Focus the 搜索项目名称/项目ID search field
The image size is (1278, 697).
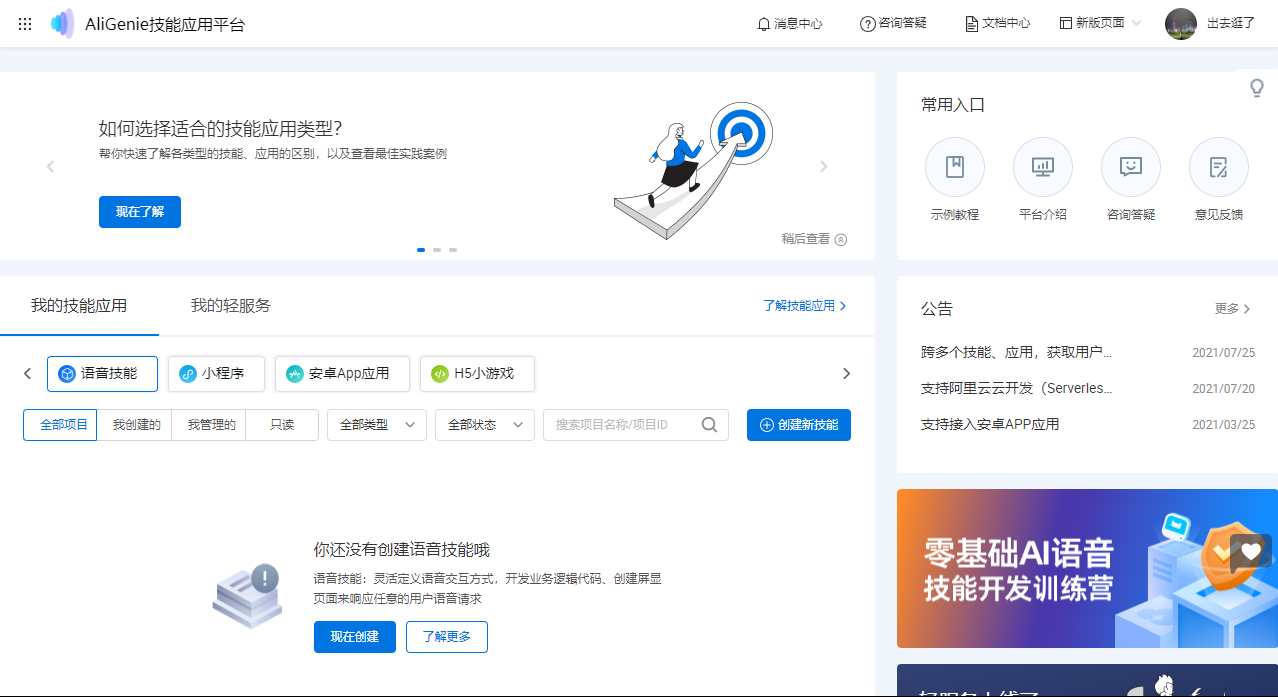point(635,425)
